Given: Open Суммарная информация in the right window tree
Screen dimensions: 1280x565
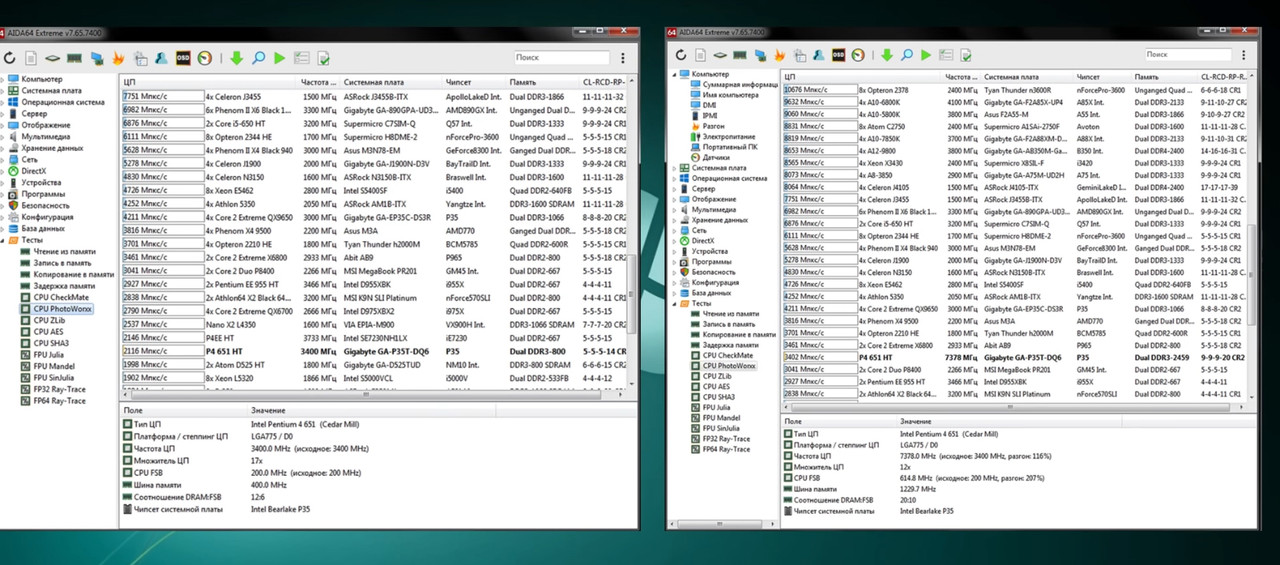Looking at the screenshot, I should coord(738,85).
